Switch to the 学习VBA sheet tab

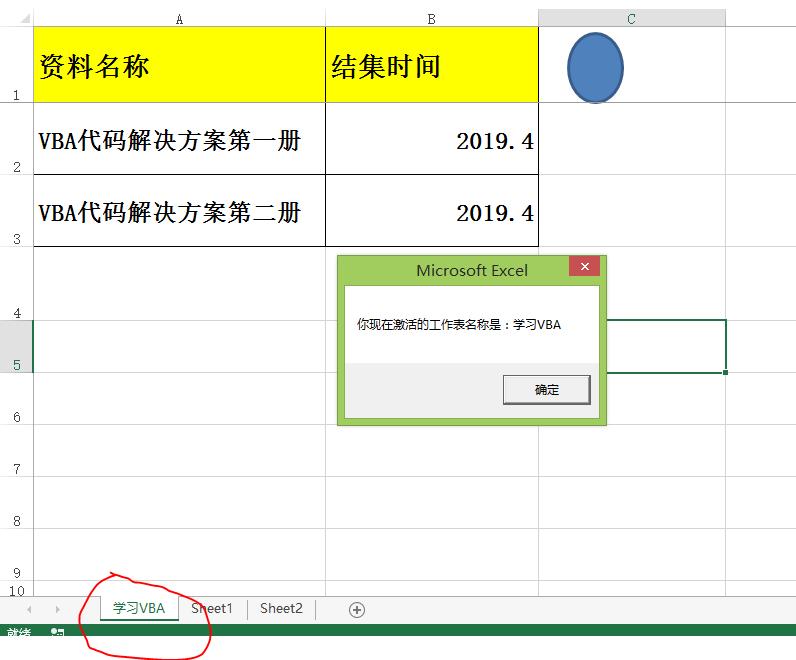pyautogui.click(x=139, y=608)
